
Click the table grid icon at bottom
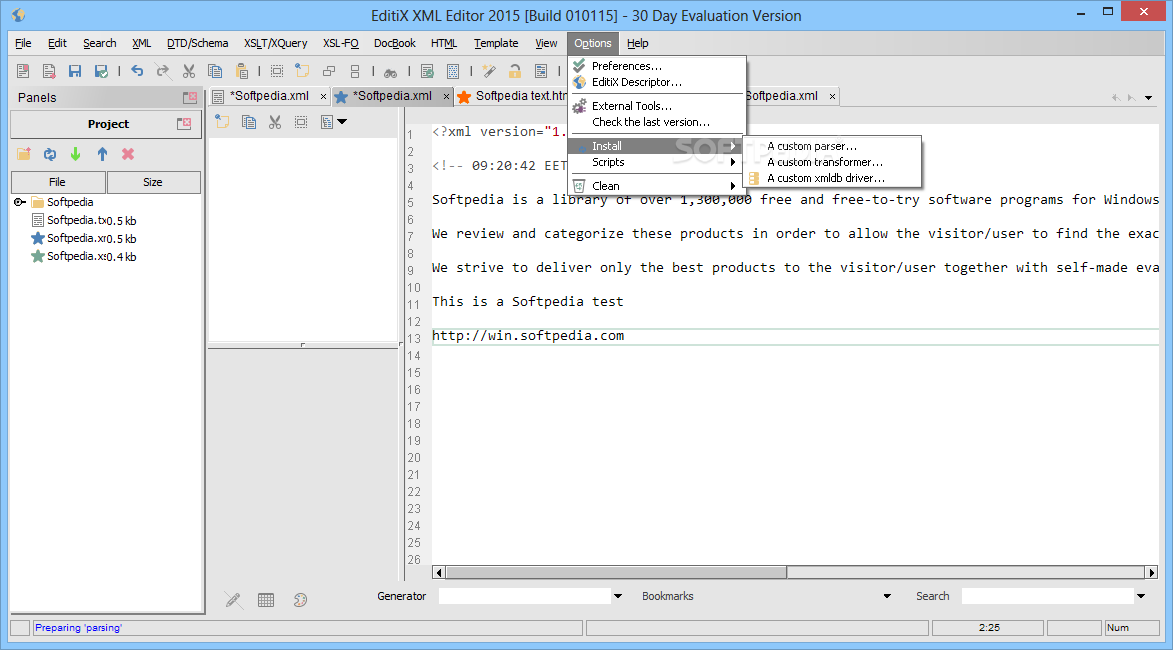point(266,600)
